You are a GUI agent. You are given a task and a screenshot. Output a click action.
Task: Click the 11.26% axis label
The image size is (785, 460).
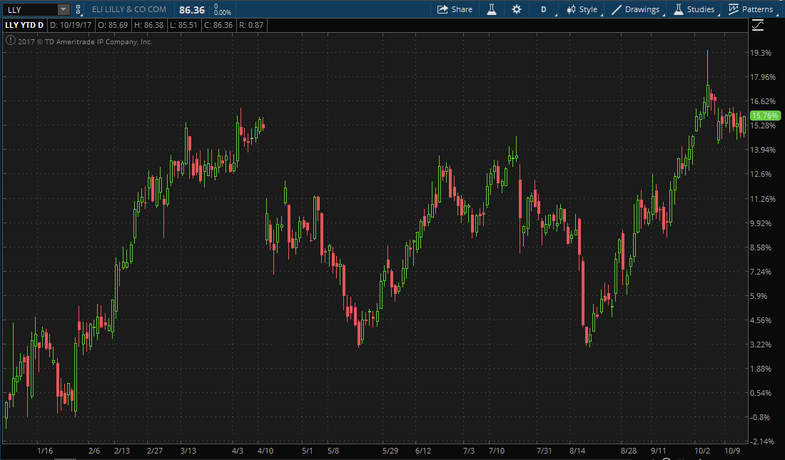[763, 199]
